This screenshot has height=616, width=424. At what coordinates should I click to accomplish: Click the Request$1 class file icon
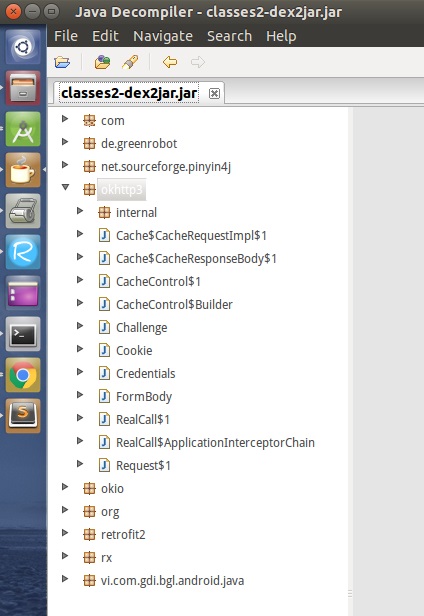point(104,466)
